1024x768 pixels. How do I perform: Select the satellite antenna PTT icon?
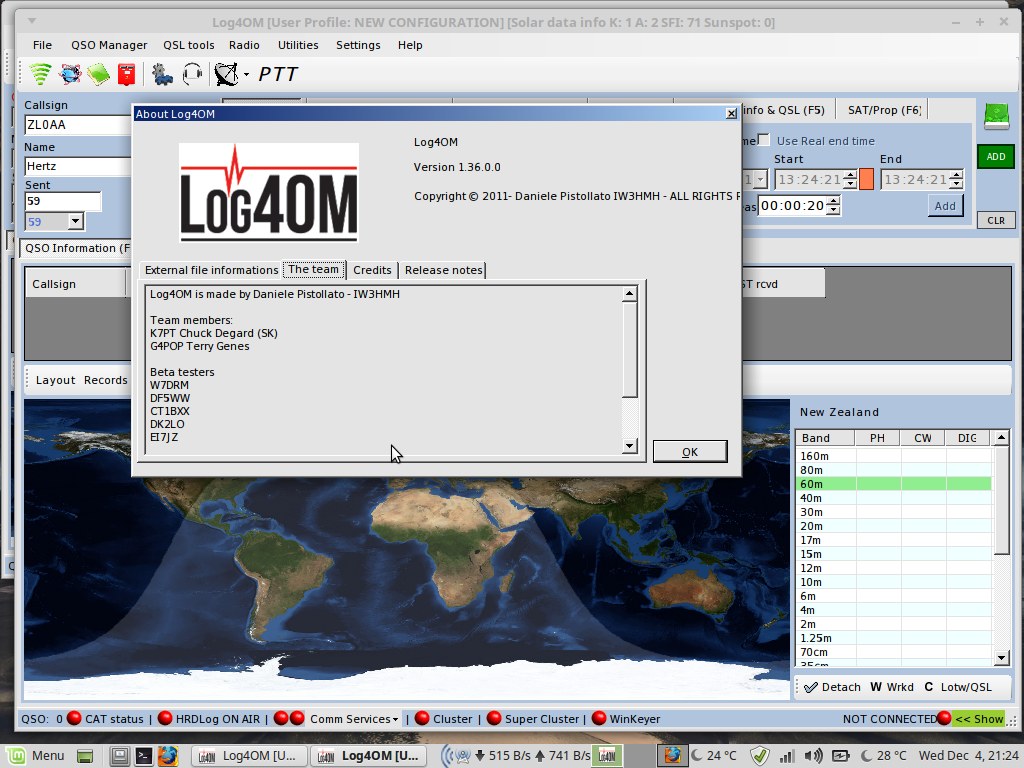224,73
